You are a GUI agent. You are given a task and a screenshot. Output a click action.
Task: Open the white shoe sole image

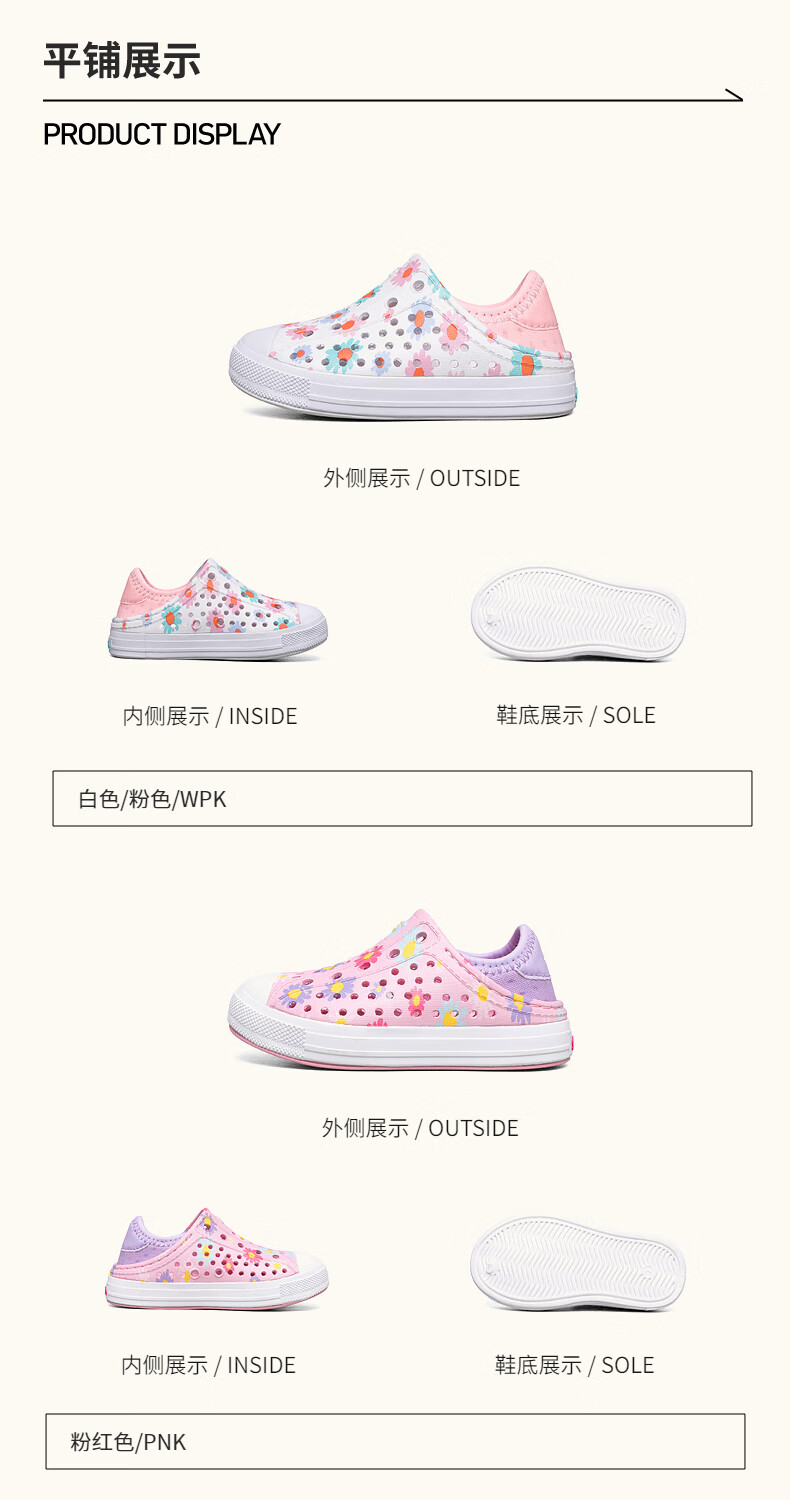[578, 614]
